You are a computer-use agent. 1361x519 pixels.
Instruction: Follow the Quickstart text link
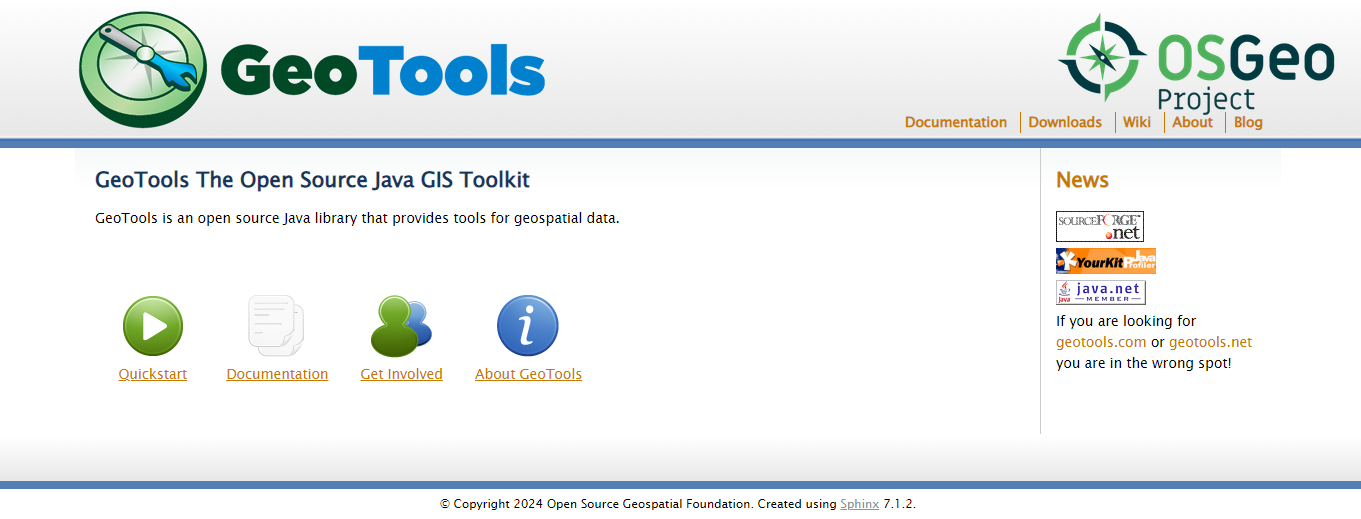coord(153,374)
